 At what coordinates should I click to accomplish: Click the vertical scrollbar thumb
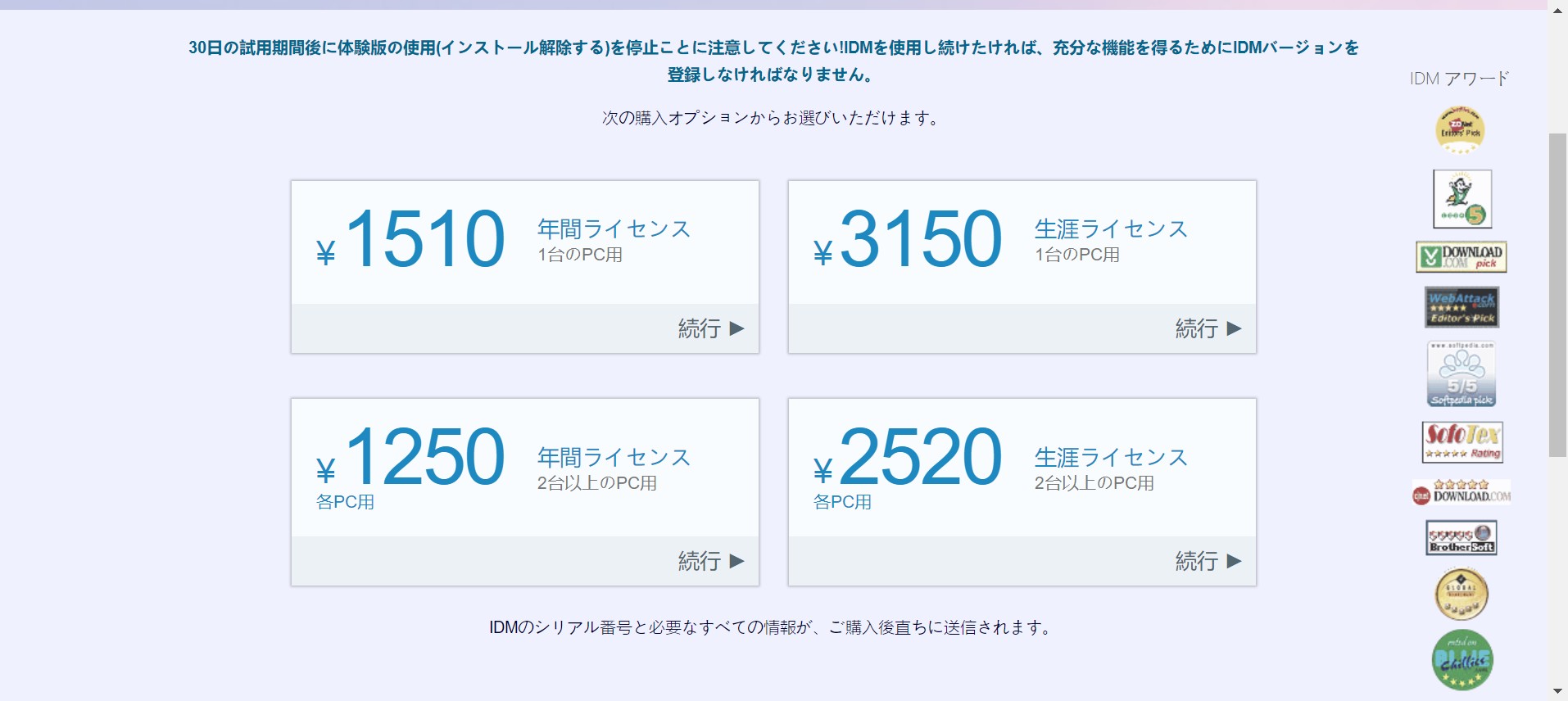pyautogui.click(x=1557, y=295)
